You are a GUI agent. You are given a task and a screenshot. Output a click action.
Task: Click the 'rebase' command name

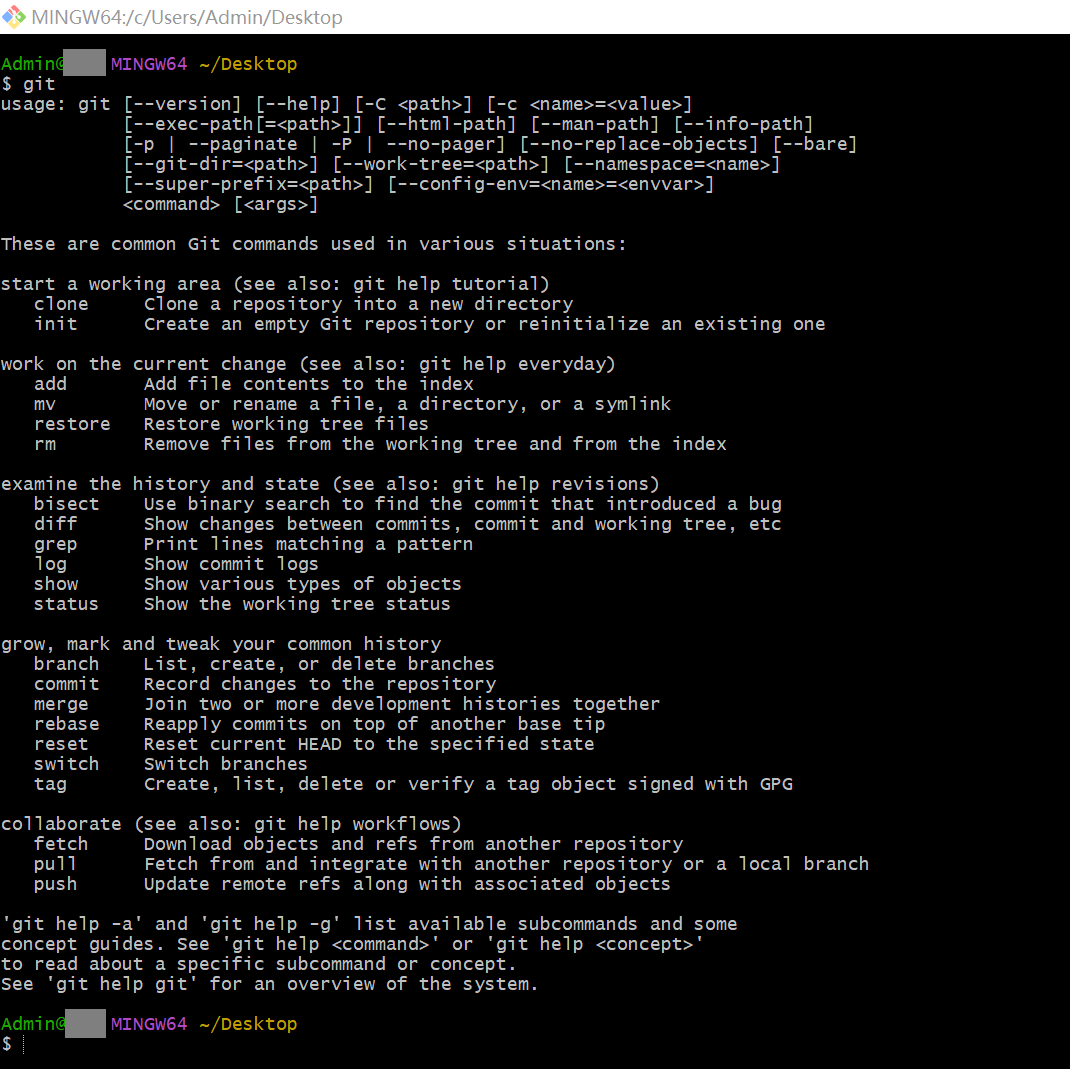tap(67, 724)
